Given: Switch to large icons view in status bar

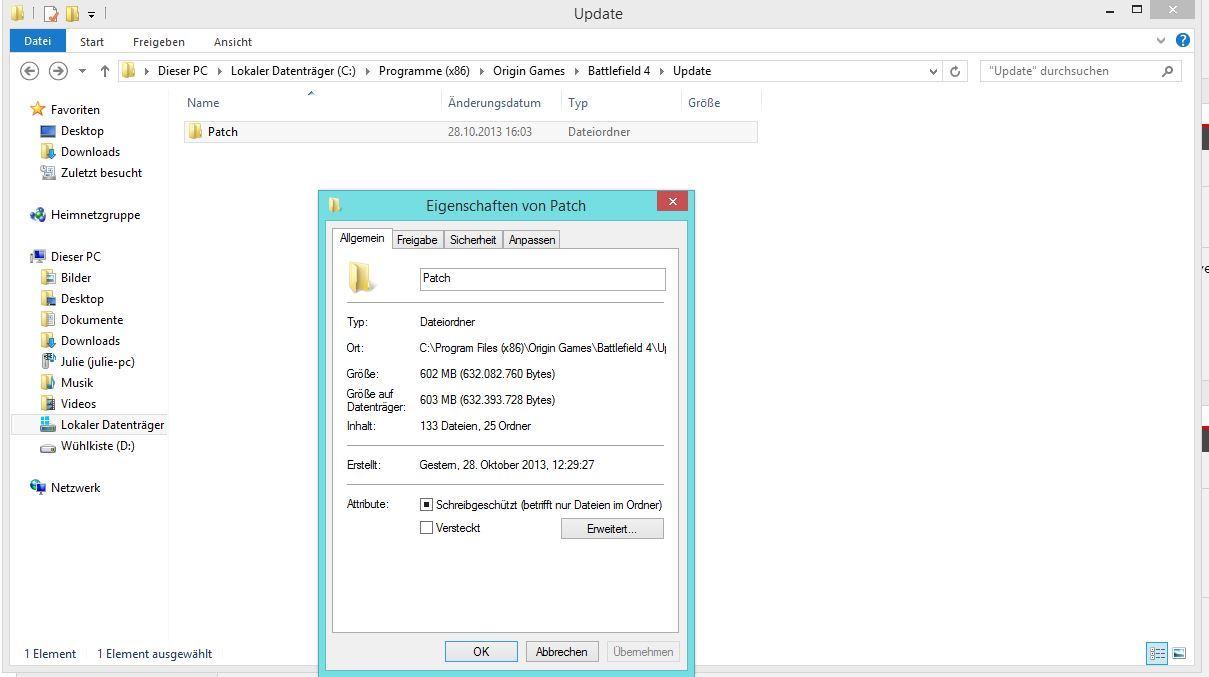Looking at the screenshot, I should (1179, 653).
